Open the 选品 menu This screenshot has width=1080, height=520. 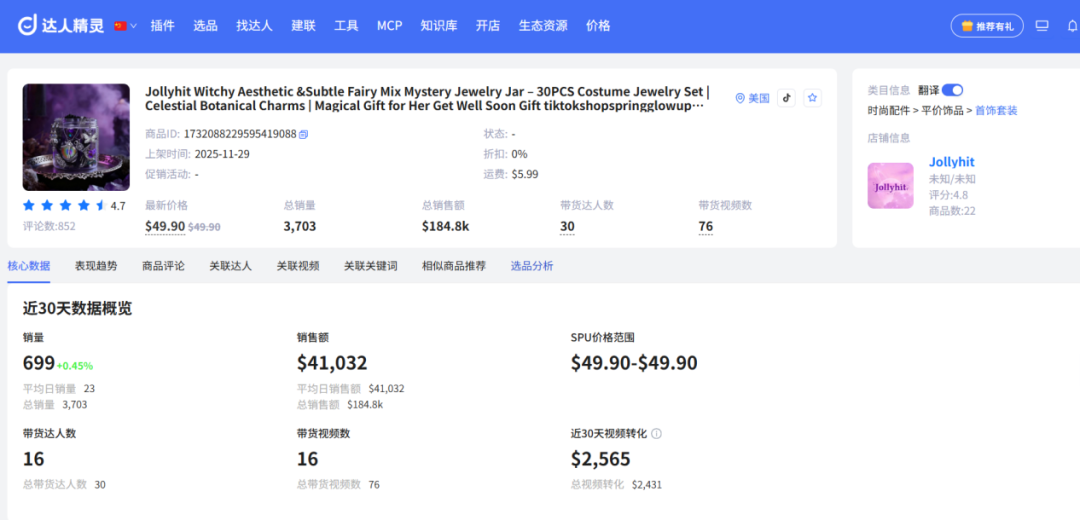point(205,25)
